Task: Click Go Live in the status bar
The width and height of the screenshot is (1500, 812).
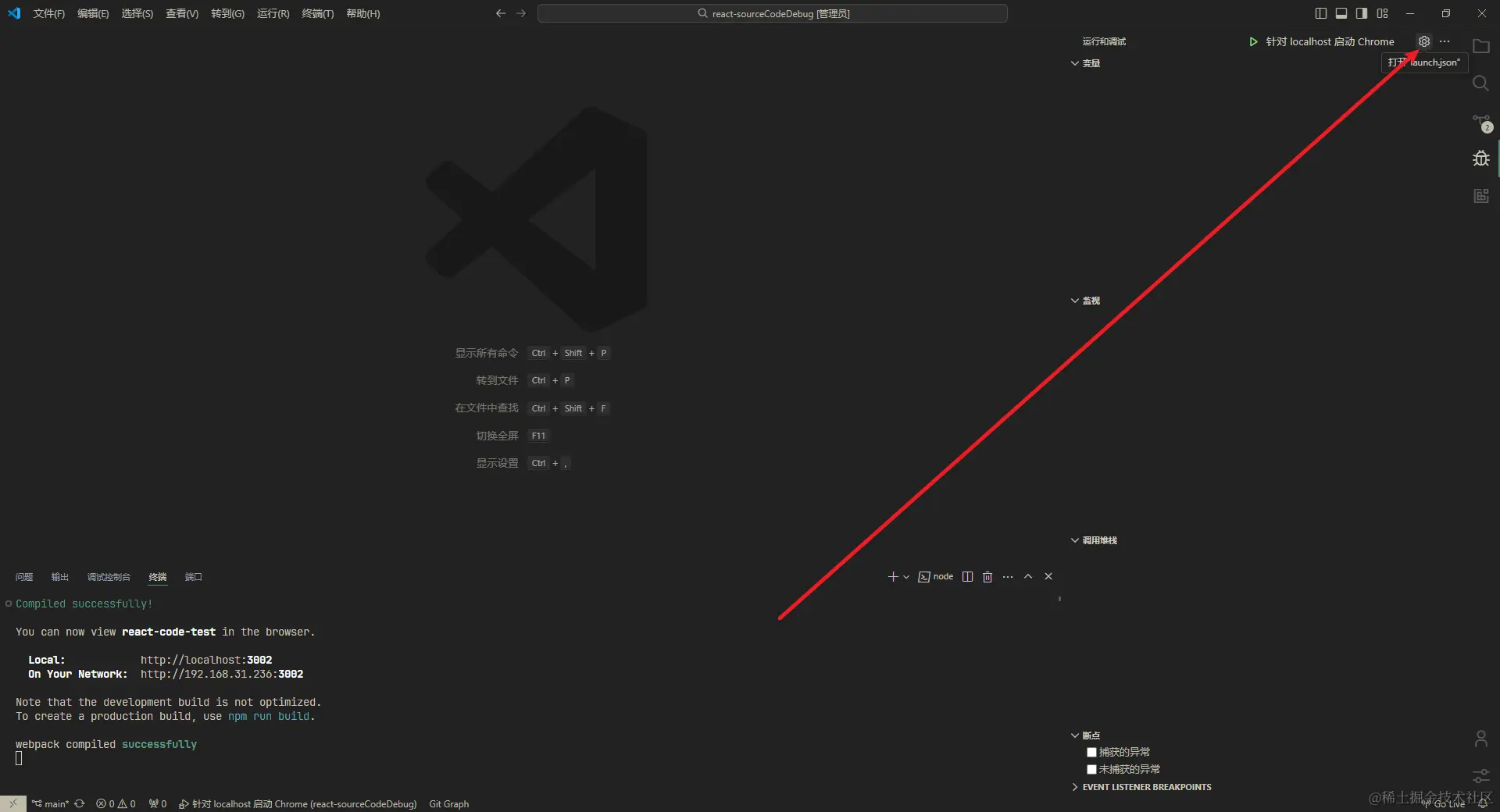Action: pos(1443,804)
